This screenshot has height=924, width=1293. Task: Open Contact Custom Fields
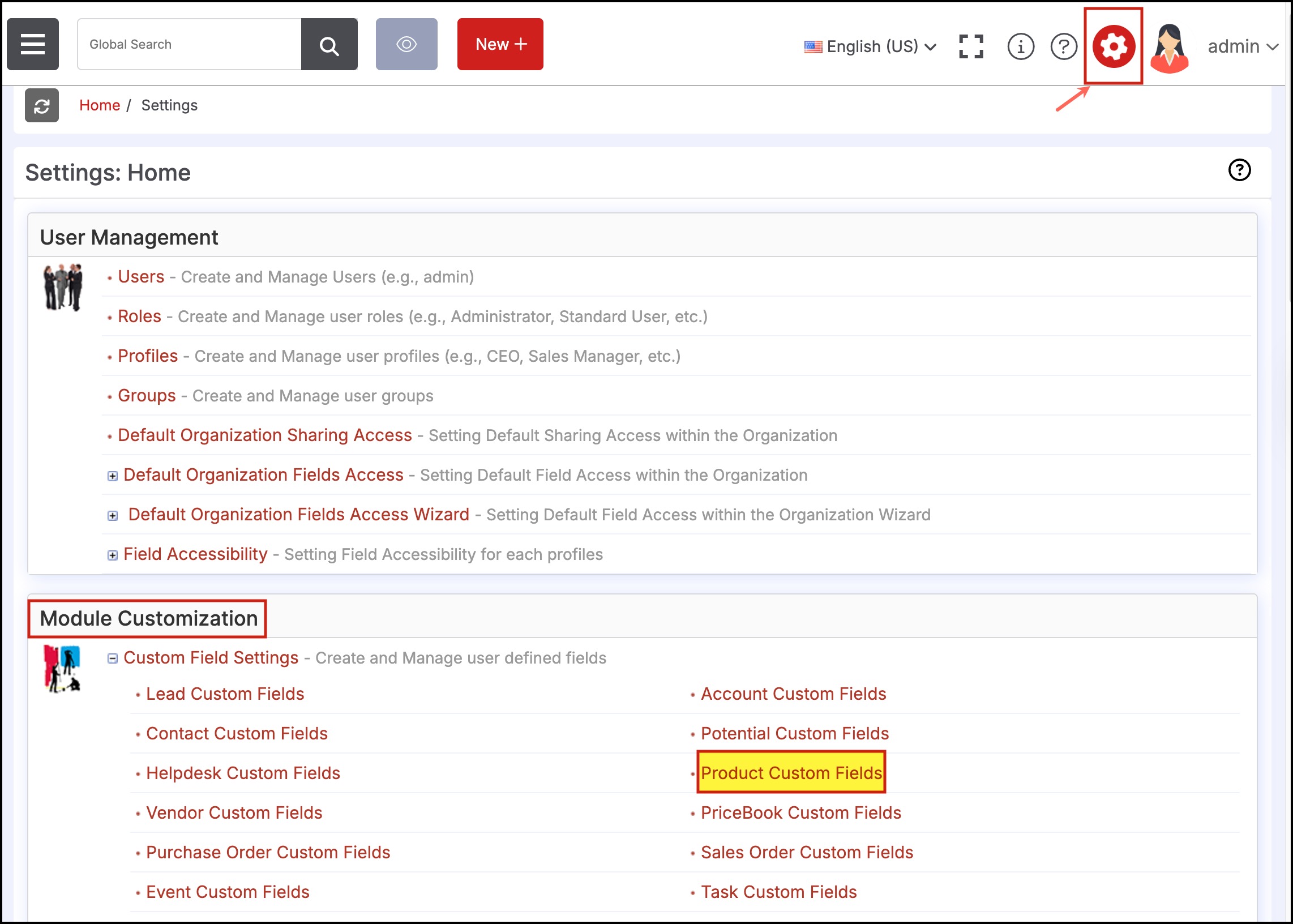[x=237, y=734]
